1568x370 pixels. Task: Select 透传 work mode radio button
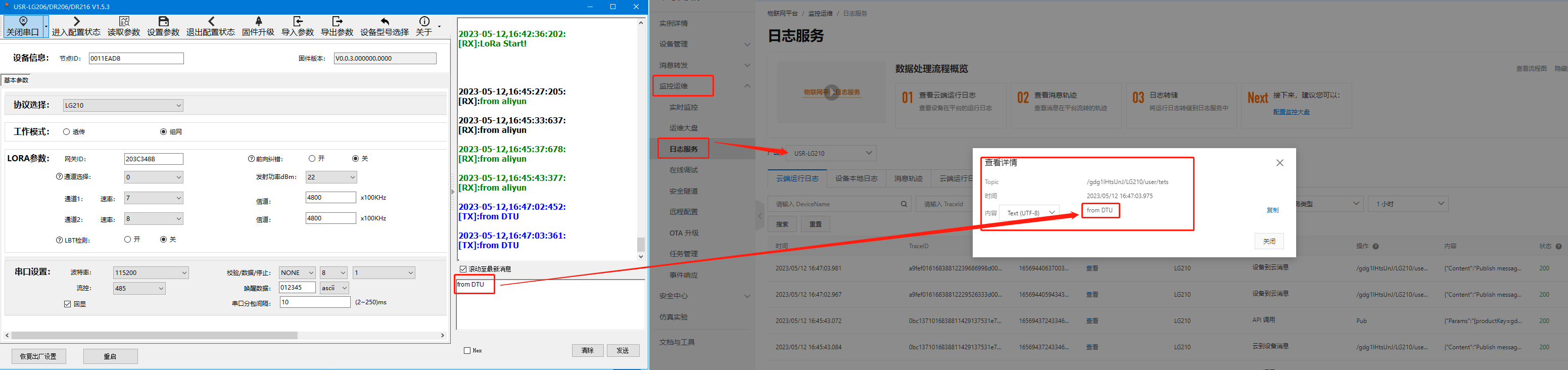click(x=66, y=131)
